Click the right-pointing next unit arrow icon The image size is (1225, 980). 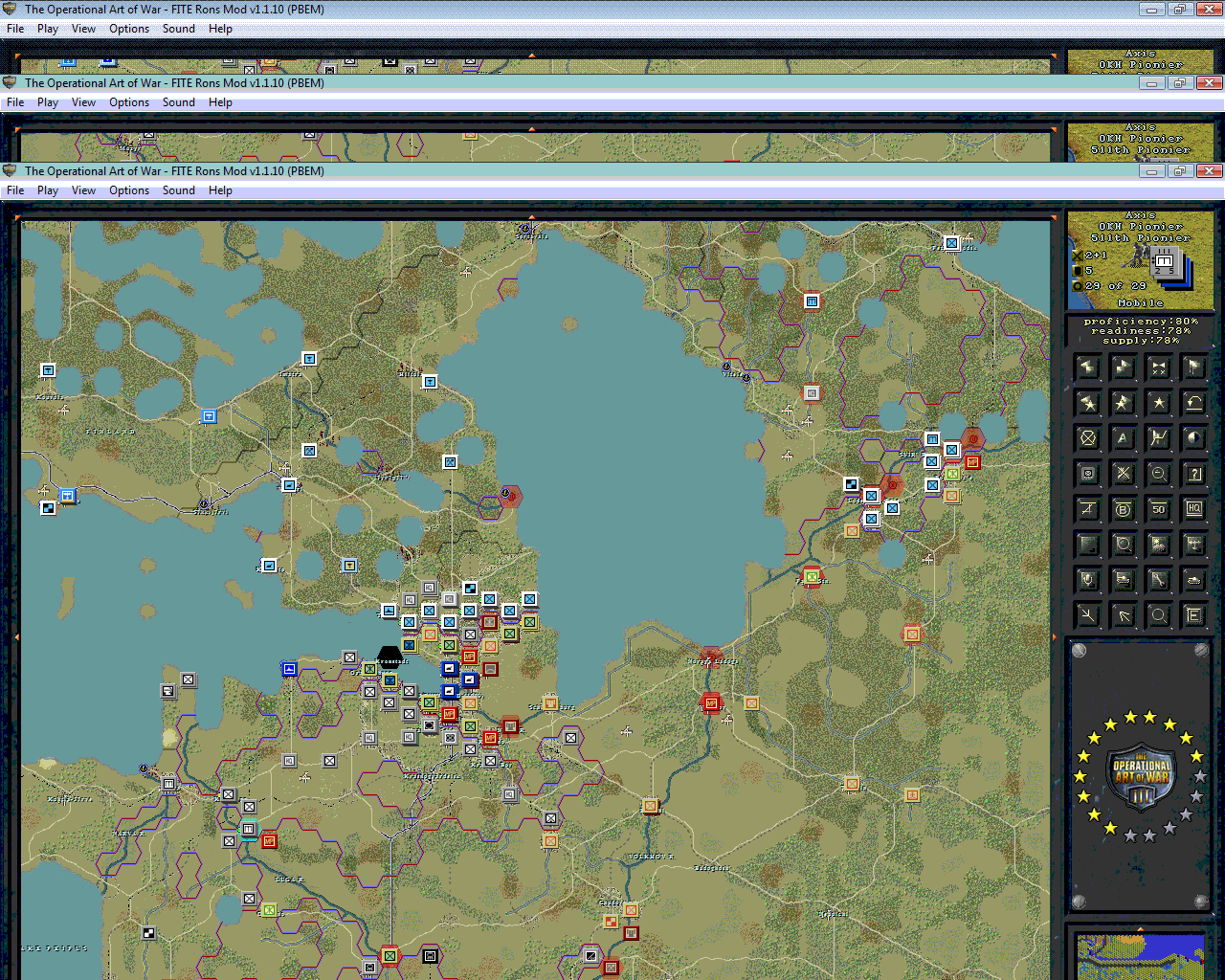[x=1123, y=367]
